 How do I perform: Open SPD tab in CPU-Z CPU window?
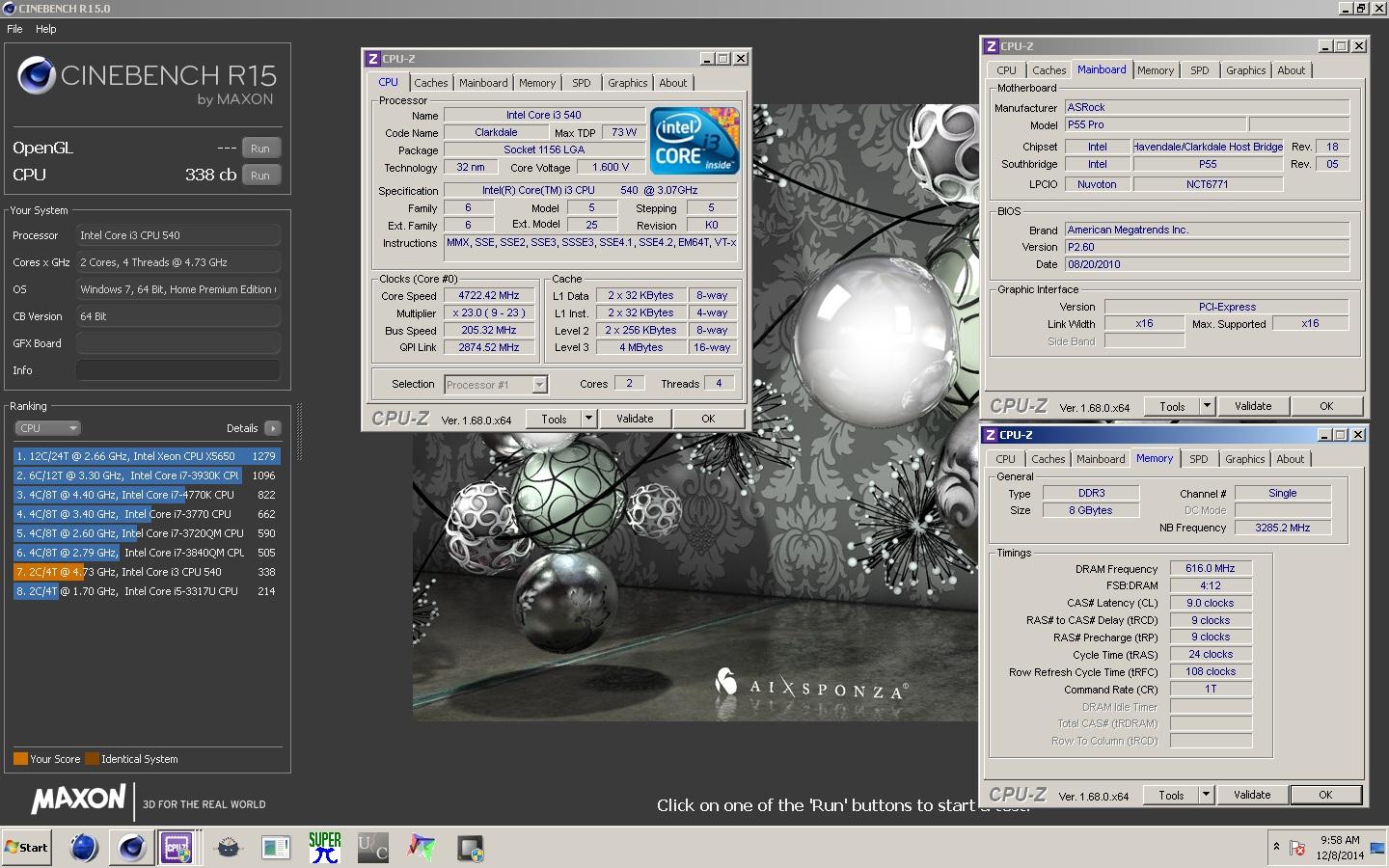coord(582,83)
